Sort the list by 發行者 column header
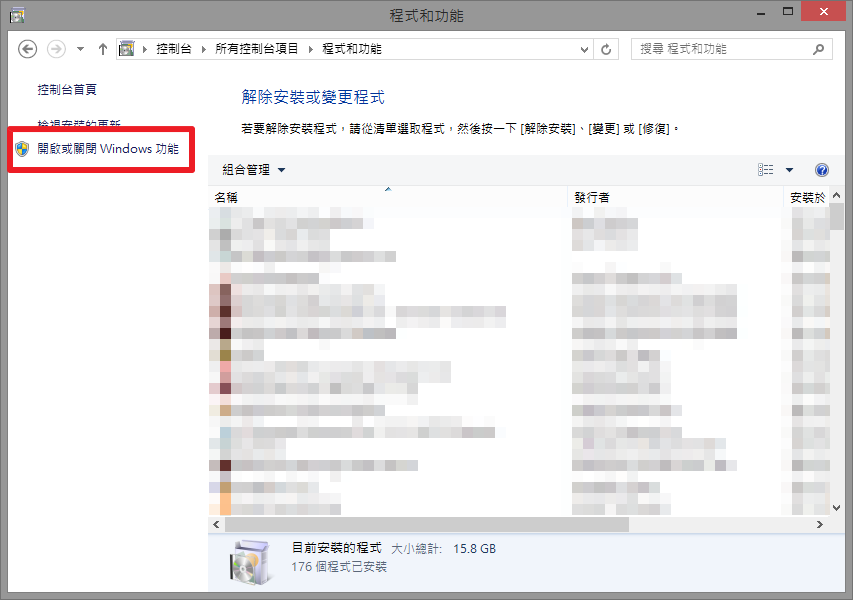The width and height of the screenshot is (853, 600). click(592, 198)
